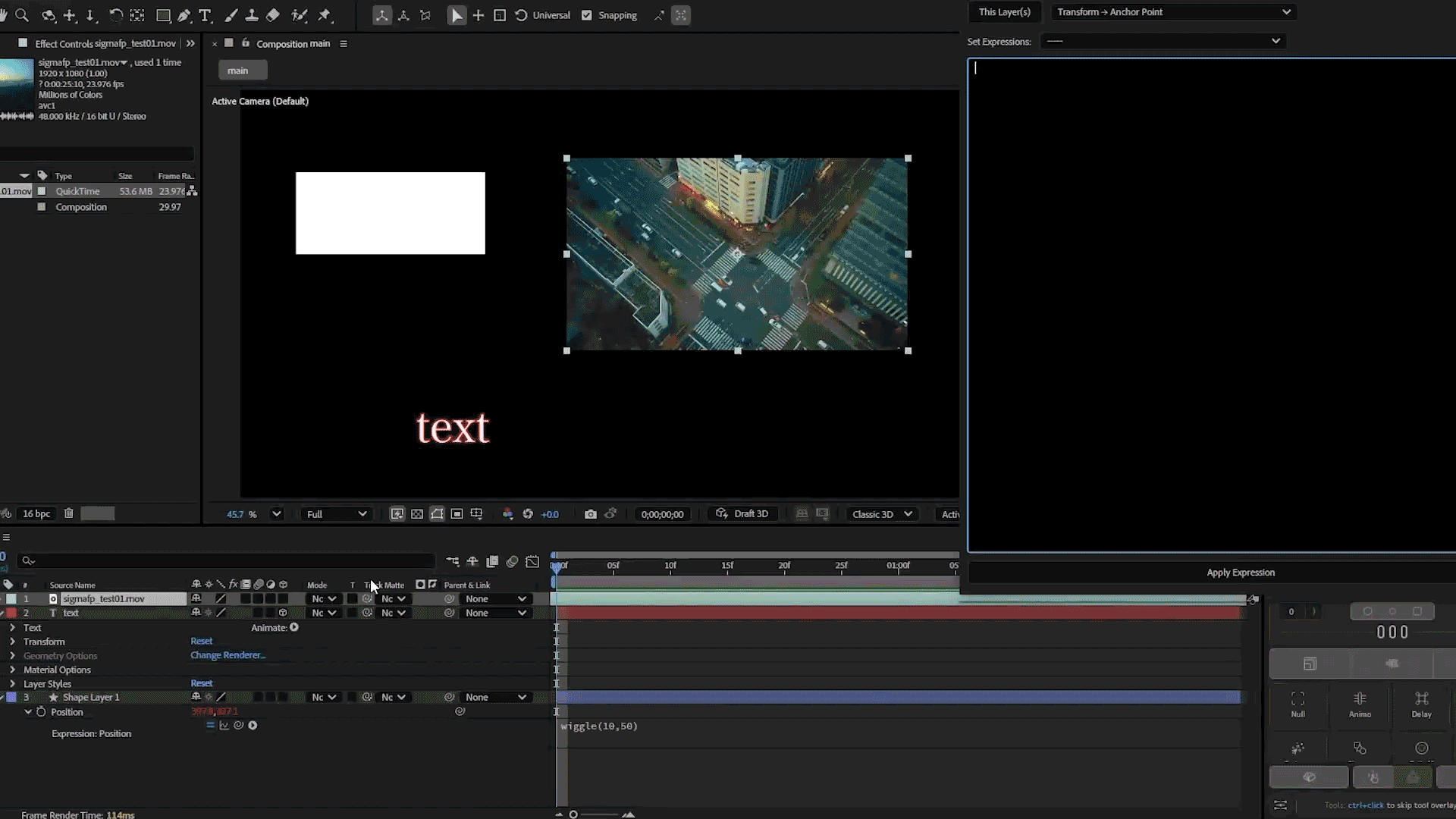Select the main composition tab
This screenshot has width=1456, height=819.
click(x=243, y=71)
